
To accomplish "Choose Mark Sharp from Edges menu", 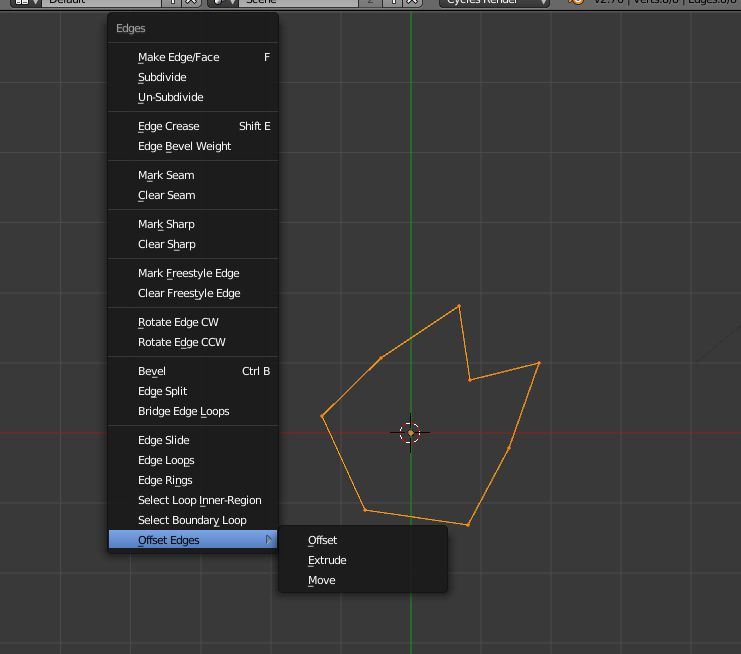I will pyautogui.click(x=193, y=224).
